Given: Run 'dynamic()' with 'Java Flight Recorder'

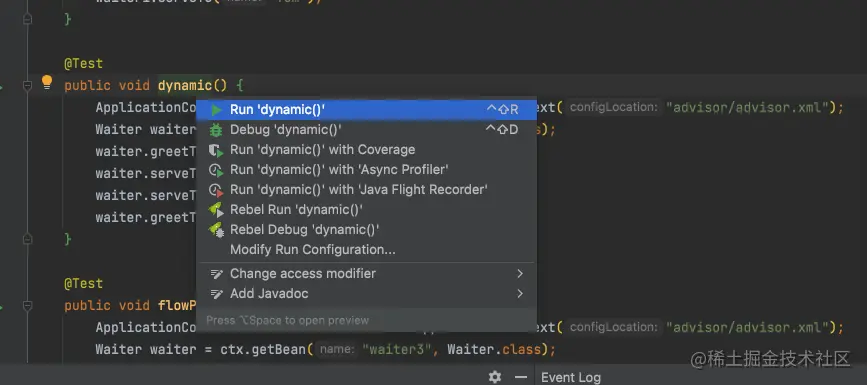Looking at the screenshot, I should [x=366, y=190].
